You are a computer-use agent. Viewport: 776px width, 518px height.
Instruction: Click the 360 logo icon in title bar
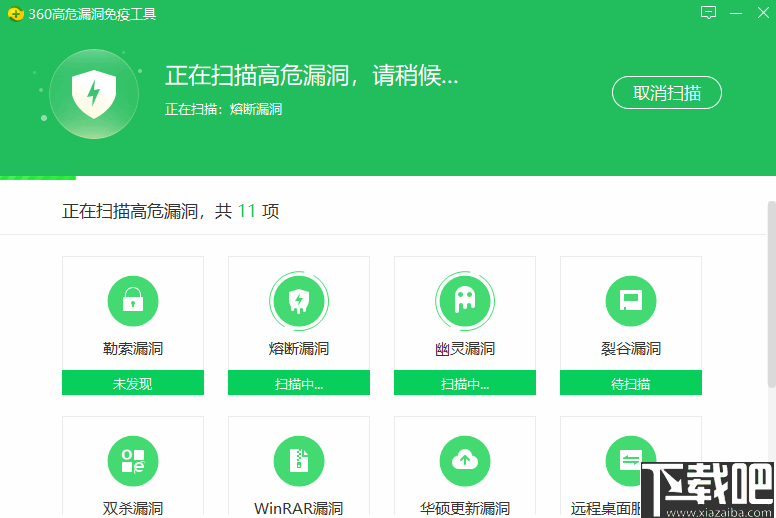[x=15, y=14]
